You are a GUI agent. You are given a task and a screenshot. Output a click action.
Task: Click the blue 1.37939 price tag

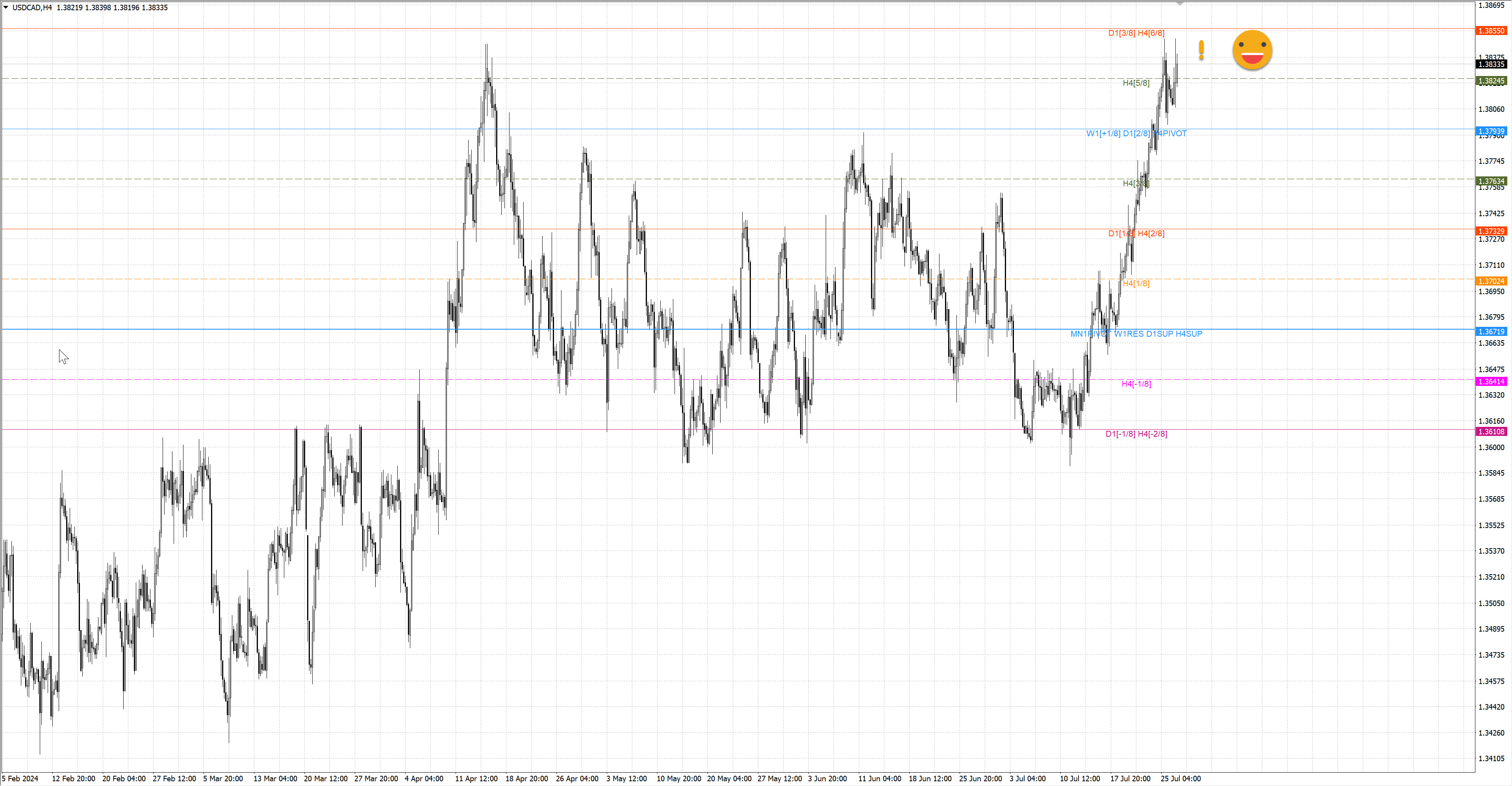pyautogui.click(x=1491, y=131)
